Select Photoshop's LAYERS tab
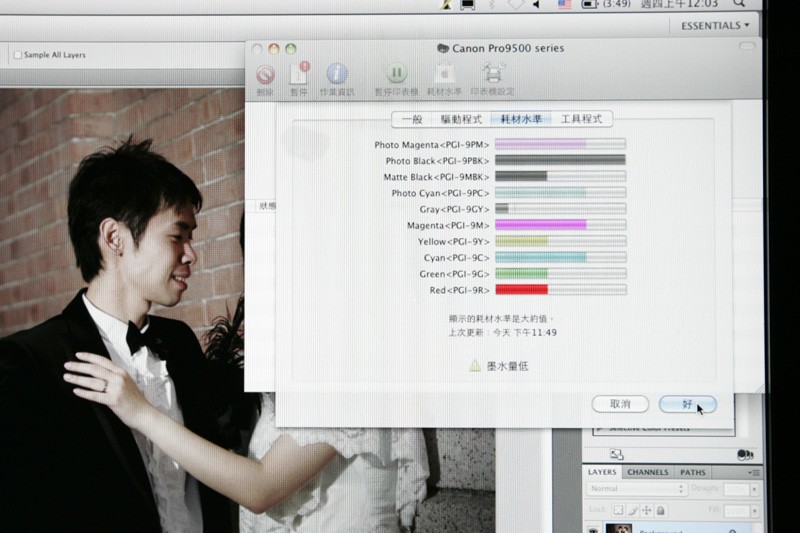Screen dimensions: 800x533 pos(602,472)
